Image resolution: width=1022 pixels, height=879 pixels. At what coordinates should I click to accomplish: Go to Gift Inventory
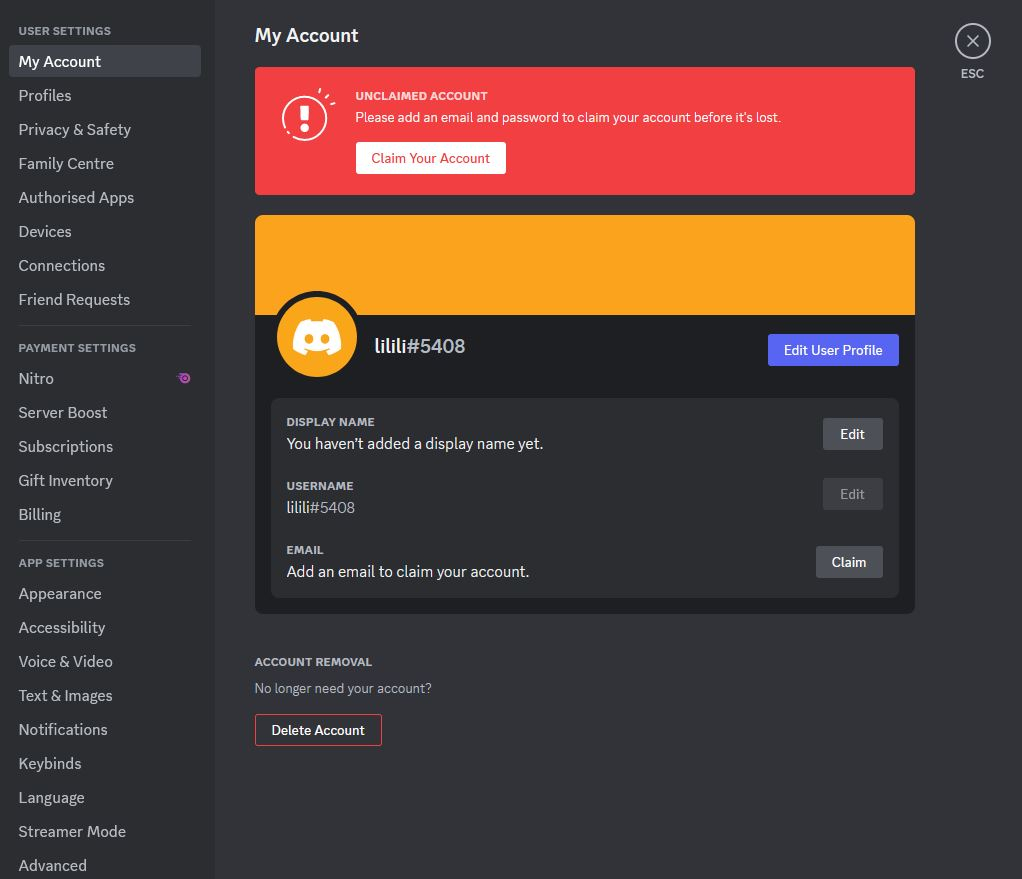click(105, 480)
